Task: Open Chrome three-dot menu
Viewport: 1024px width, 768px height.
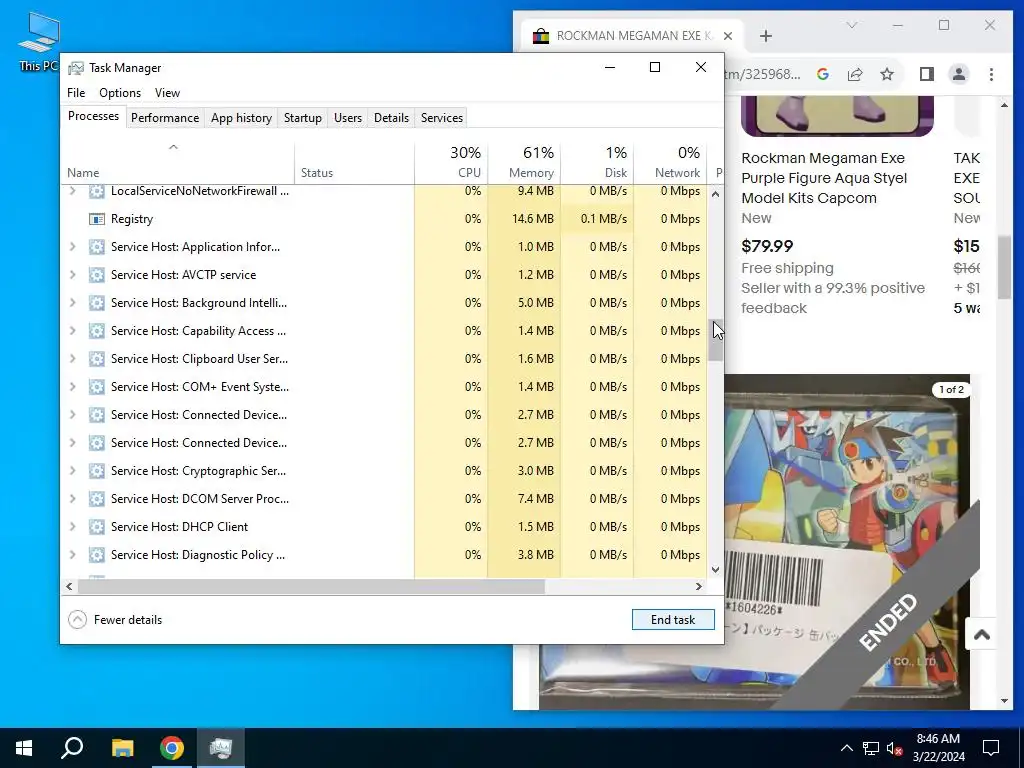Action: tap(991, 74)
